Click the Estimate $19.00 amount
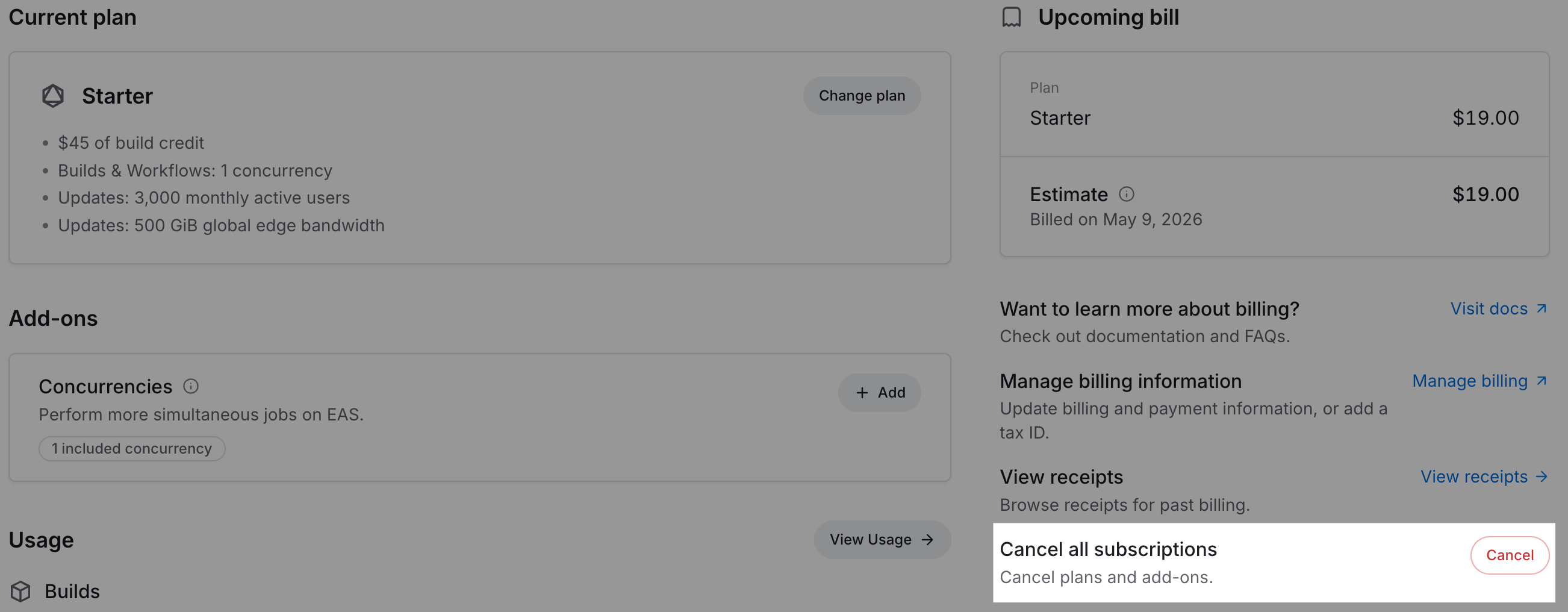 [1486, 194]
